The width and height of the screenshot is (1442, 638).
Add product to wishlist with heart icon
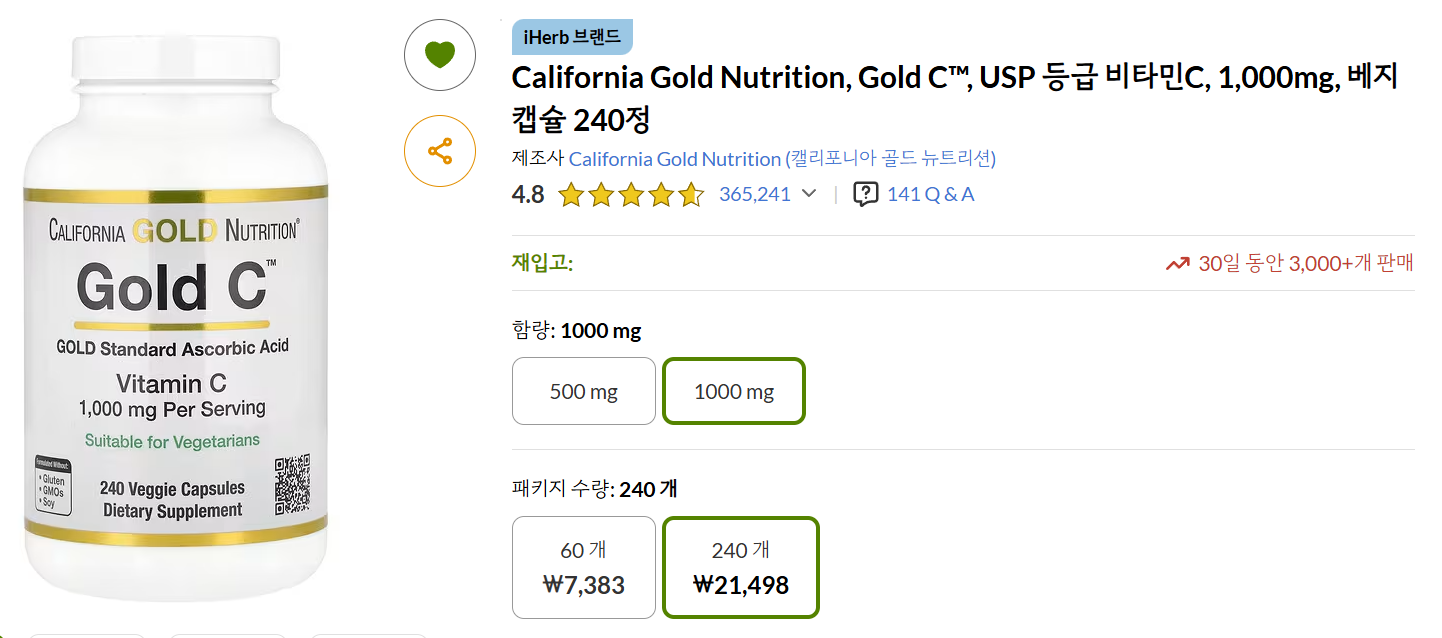439,55
